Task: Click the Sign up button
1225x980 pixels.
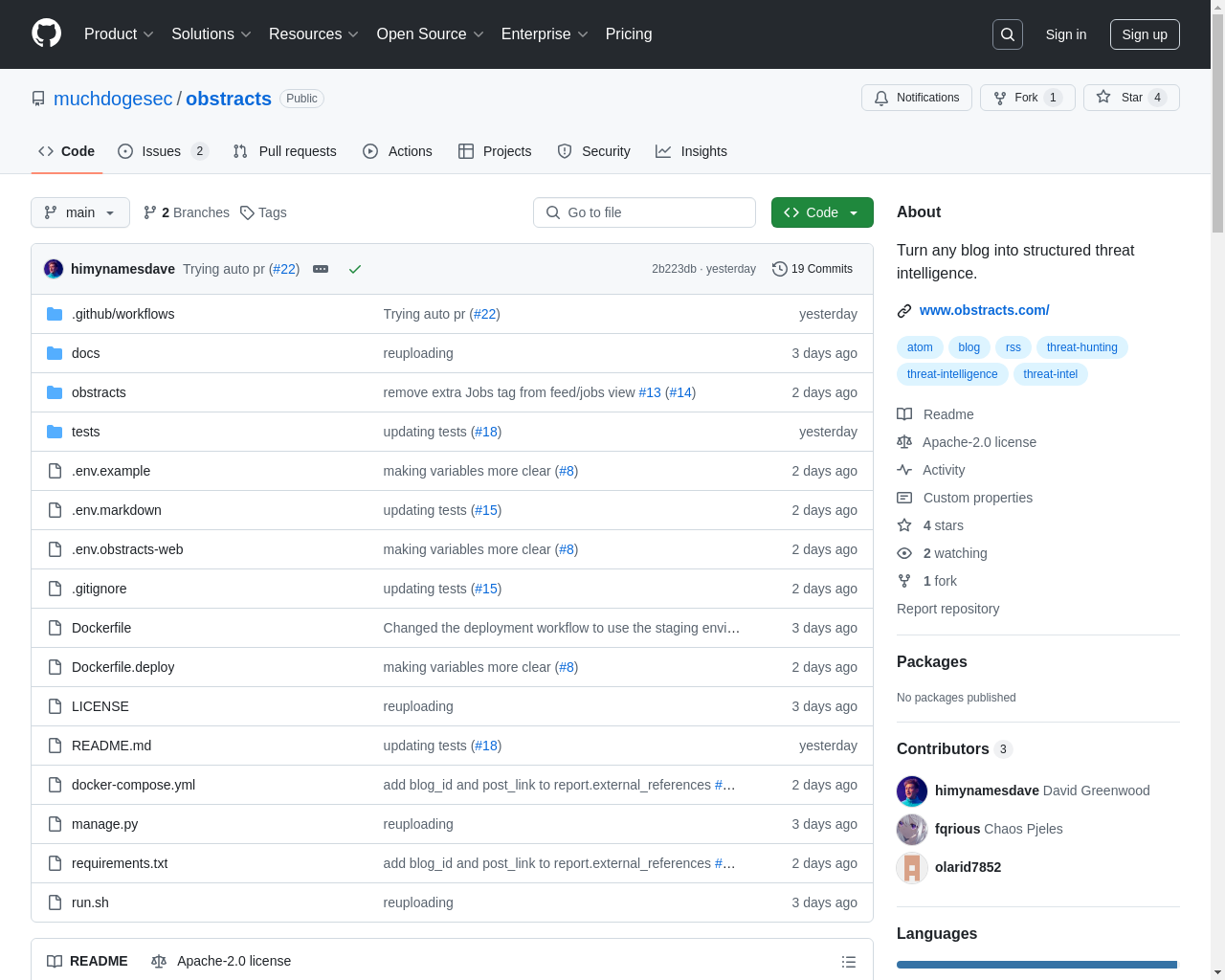Action: pyautogui.click(x=1145, y=34)
